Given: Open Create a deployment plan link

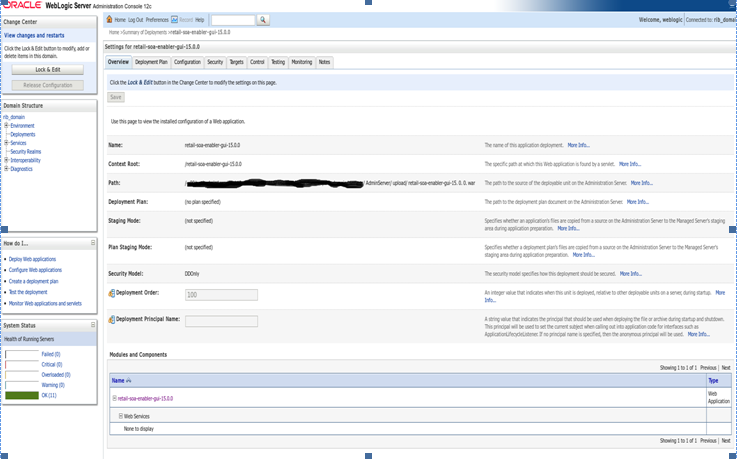Looking at the screenshot, I should click(33, 281).
